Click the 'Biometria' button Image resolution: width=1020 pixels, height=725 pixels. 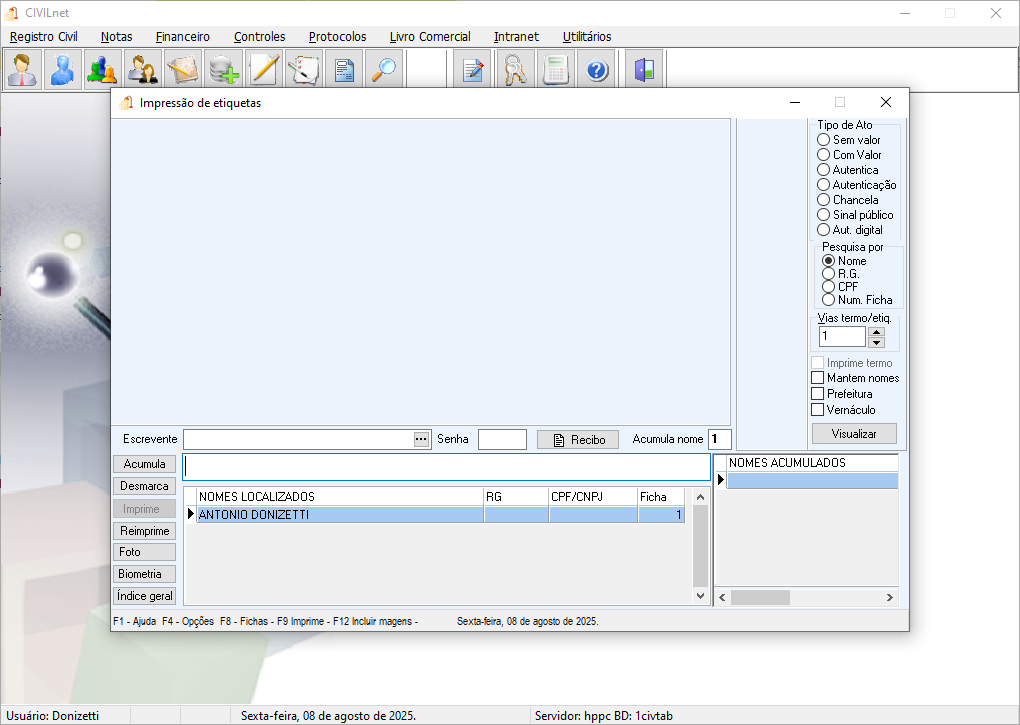[x=144, y=574]
